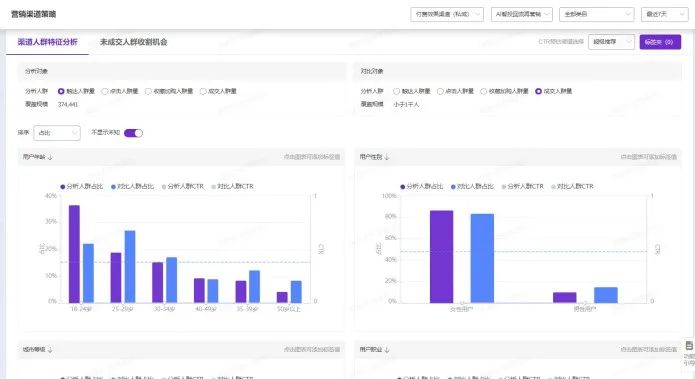Click the sort arrow next to 用户性别

tap(387, 157)
